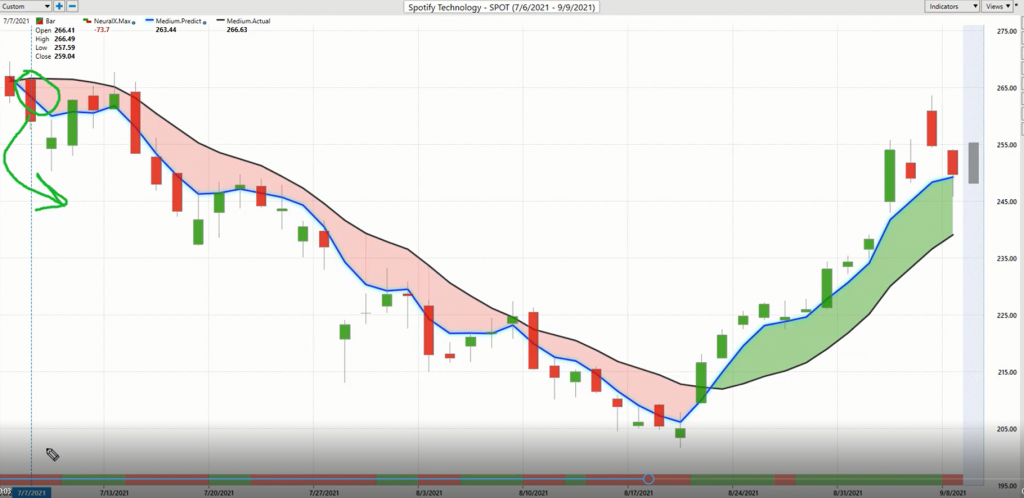Click the 8/17/2021 date axis label
Screen dimensions: 1024x498
point(637,491)
